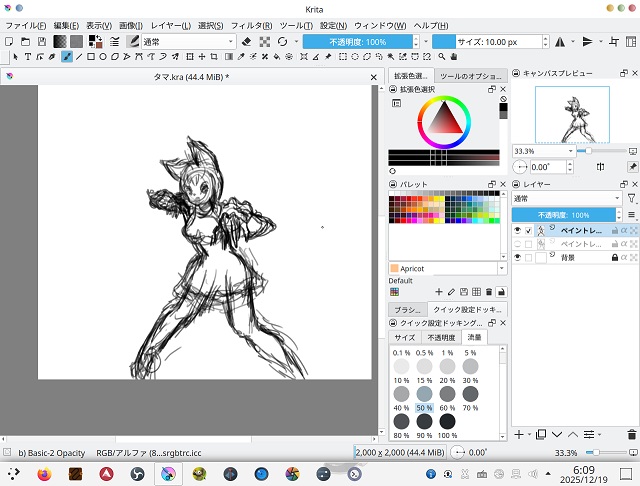
Task: Open the brush blending mode 通常 dropdown
Action: click(188, 42)
